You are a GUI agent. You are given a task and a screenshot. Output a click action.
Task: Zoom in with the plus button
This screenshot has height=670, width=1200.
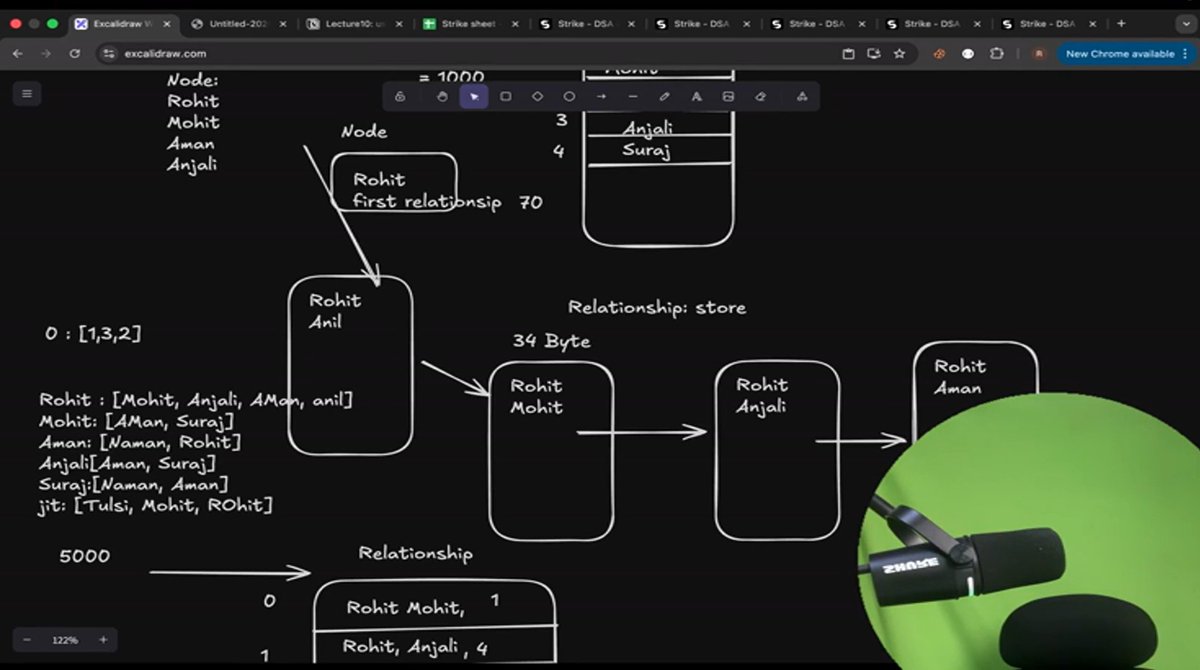click(x=103, y=640)
